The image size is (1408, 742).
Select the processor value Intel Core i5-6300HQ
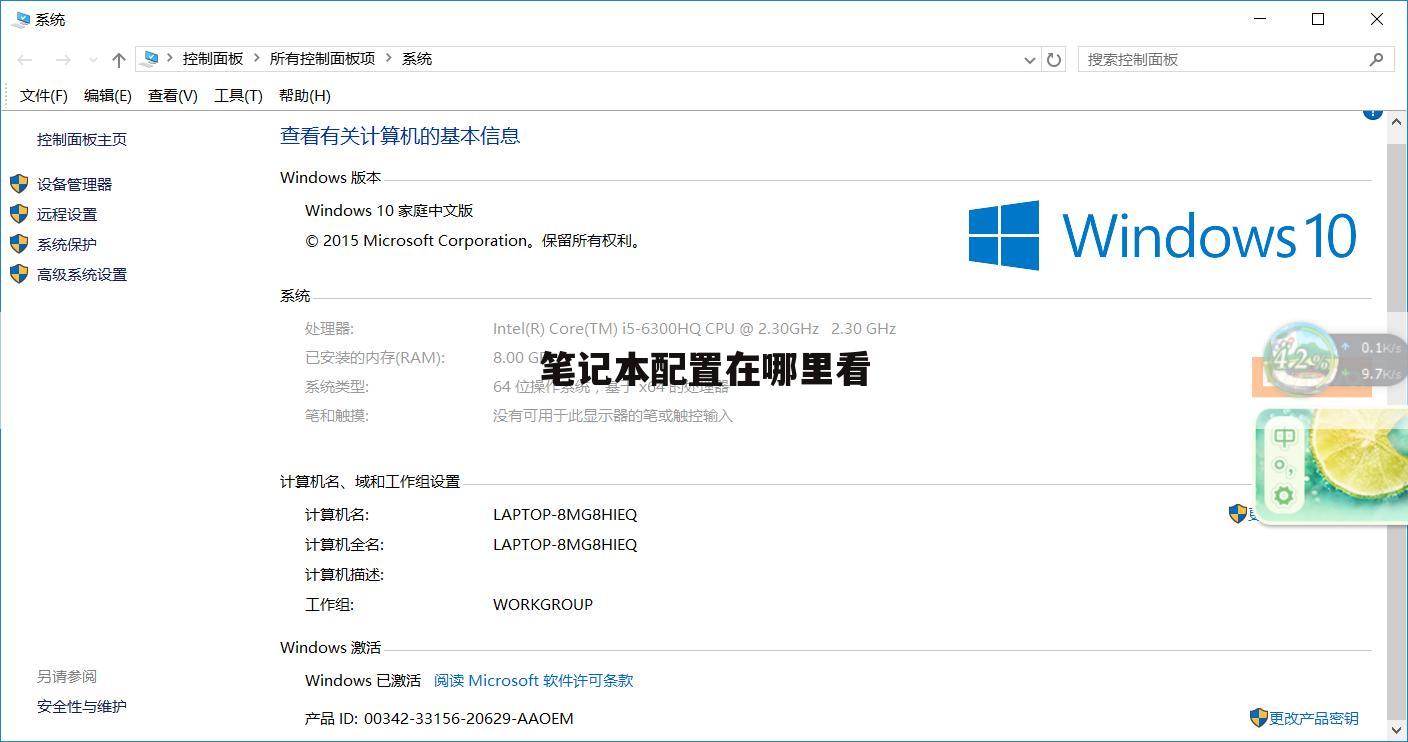point(694,328)
